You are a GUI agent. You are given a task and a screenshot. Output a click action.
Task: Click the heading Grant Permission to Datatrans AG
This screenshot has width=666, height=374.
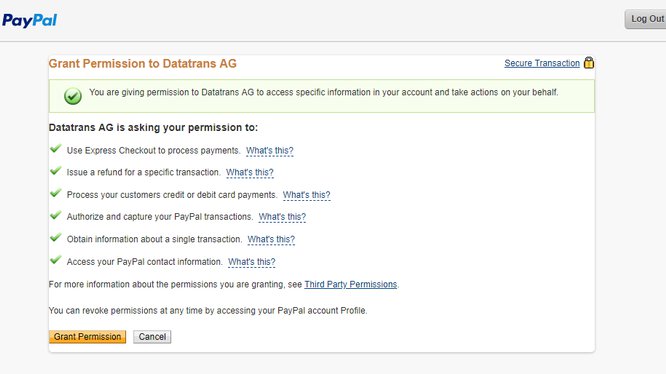click(142, 64)
